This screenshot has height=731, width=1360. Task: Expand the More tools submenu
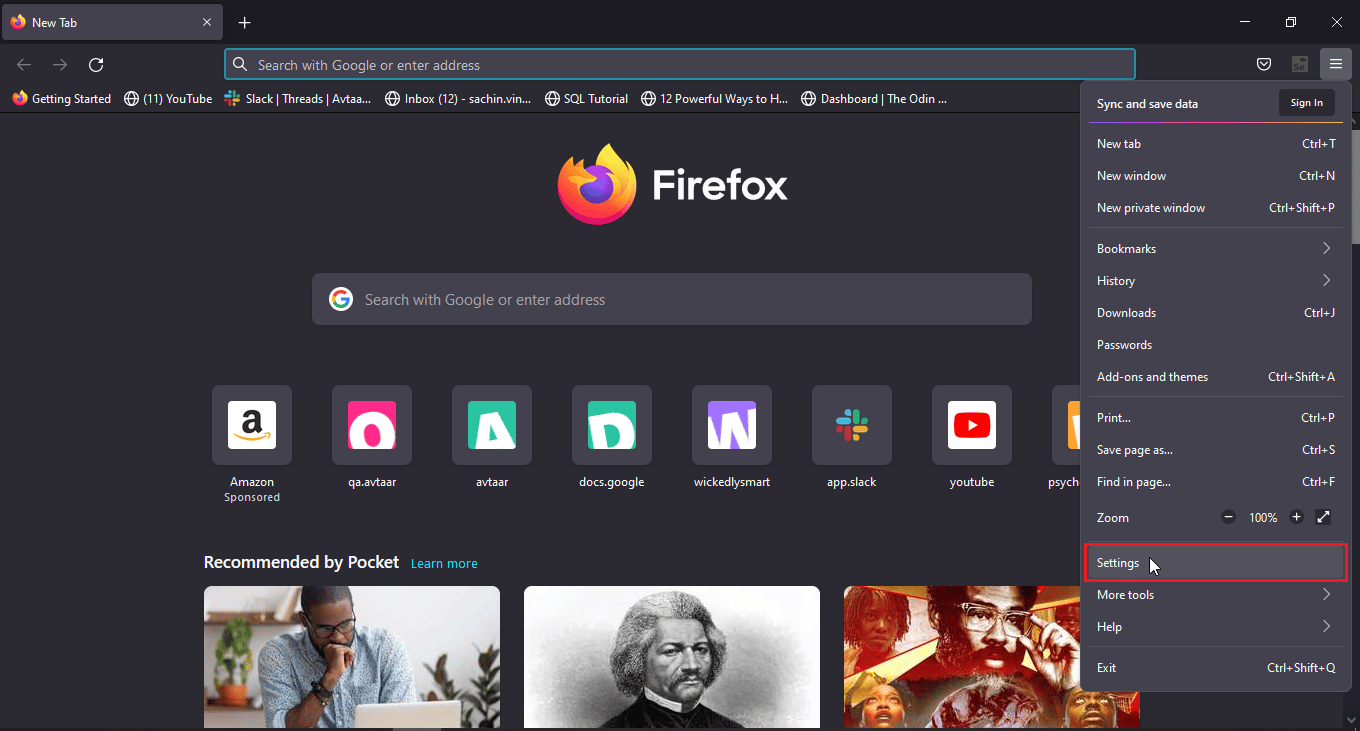pos(1215,595)
